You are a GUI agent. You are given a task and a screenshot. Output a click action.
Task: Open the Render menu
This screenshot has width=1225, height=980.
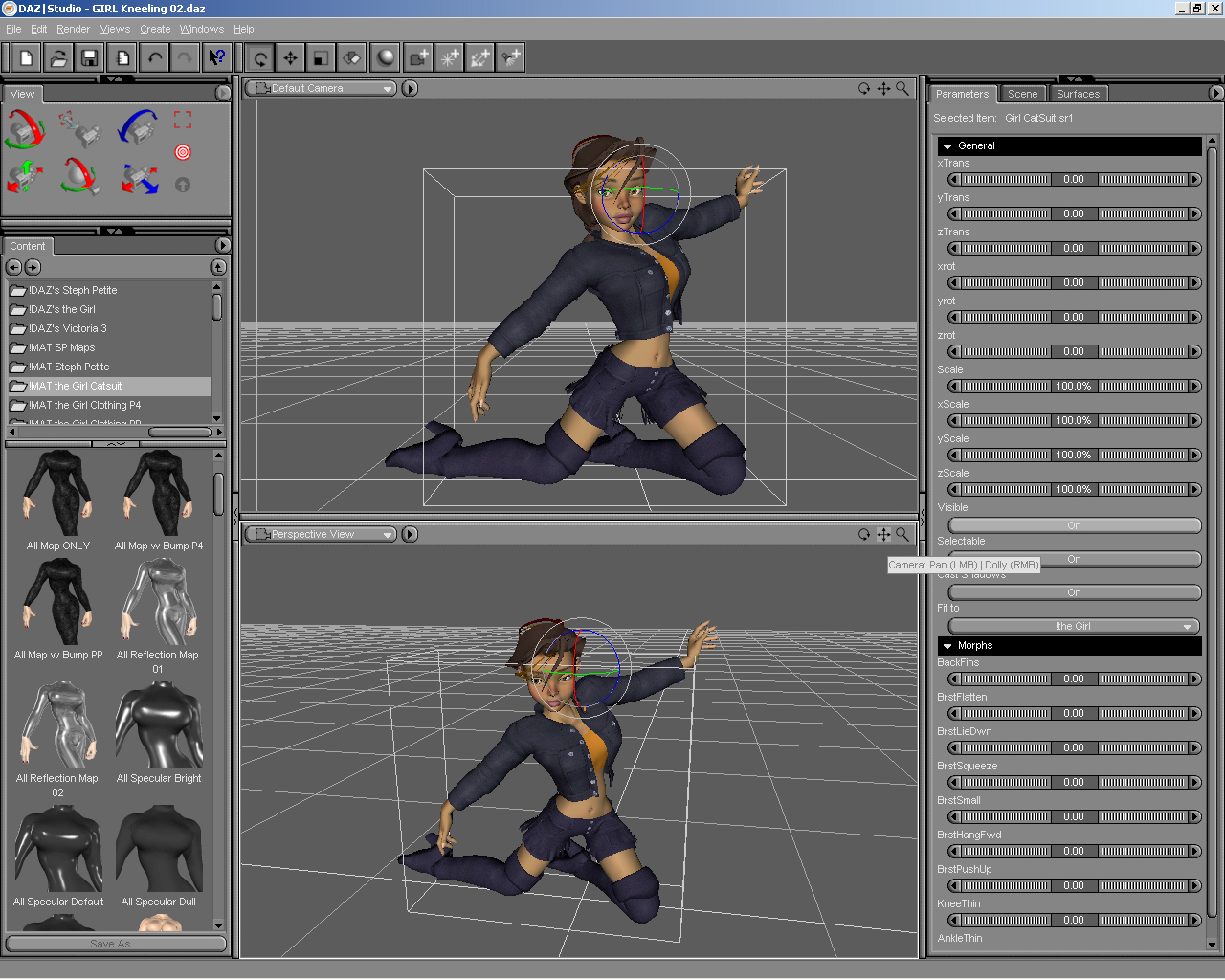tap(73, 29)
